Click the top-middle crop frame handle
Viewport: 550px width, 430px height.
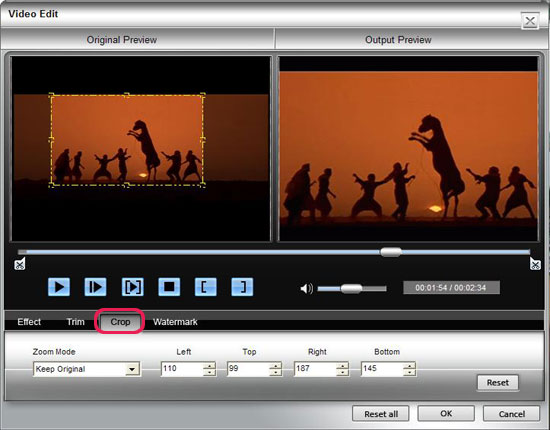coord(127,95)
